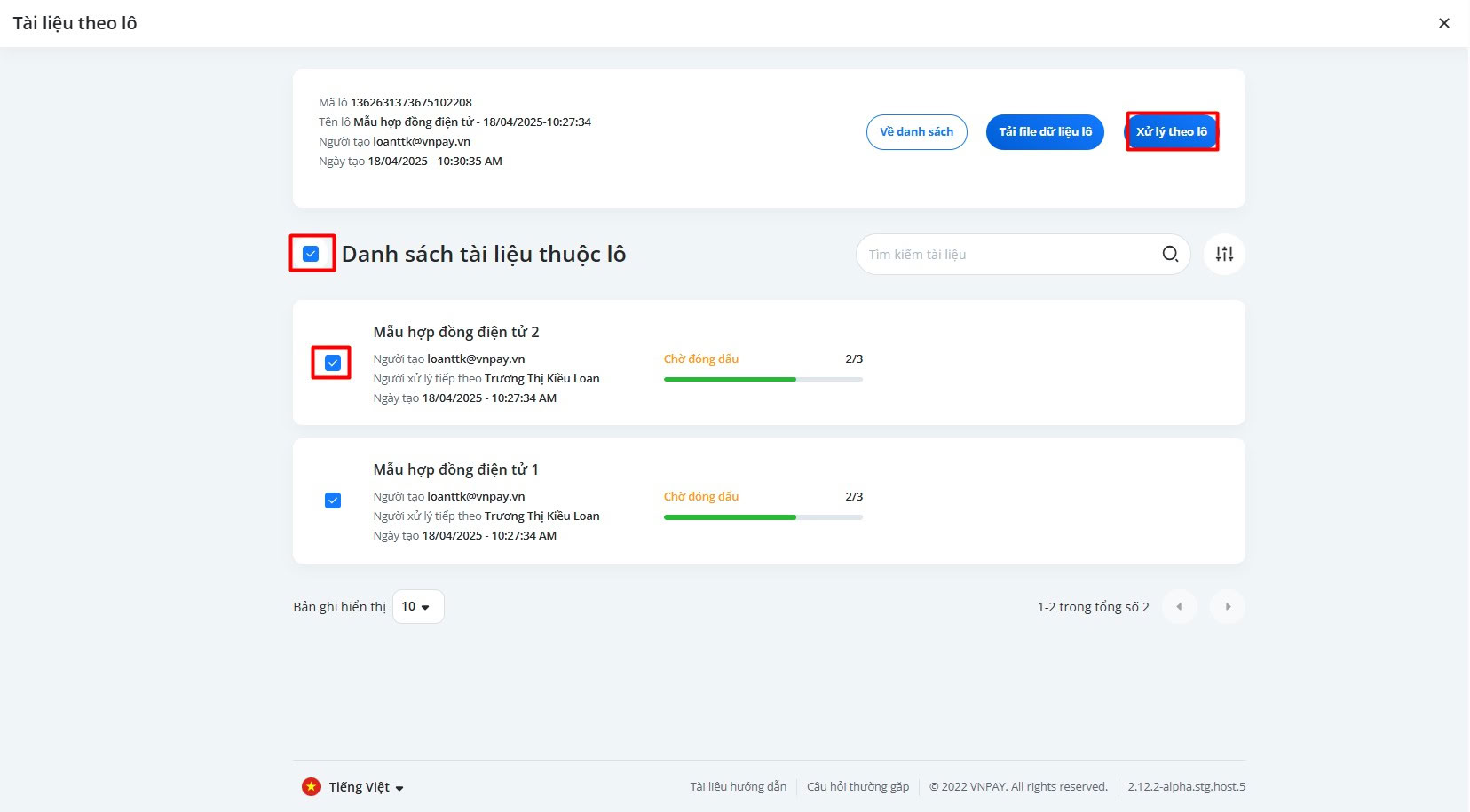Click the Về danh sách button
Viewport: 1470px width, 812px height.
click(x=916, y=132)
